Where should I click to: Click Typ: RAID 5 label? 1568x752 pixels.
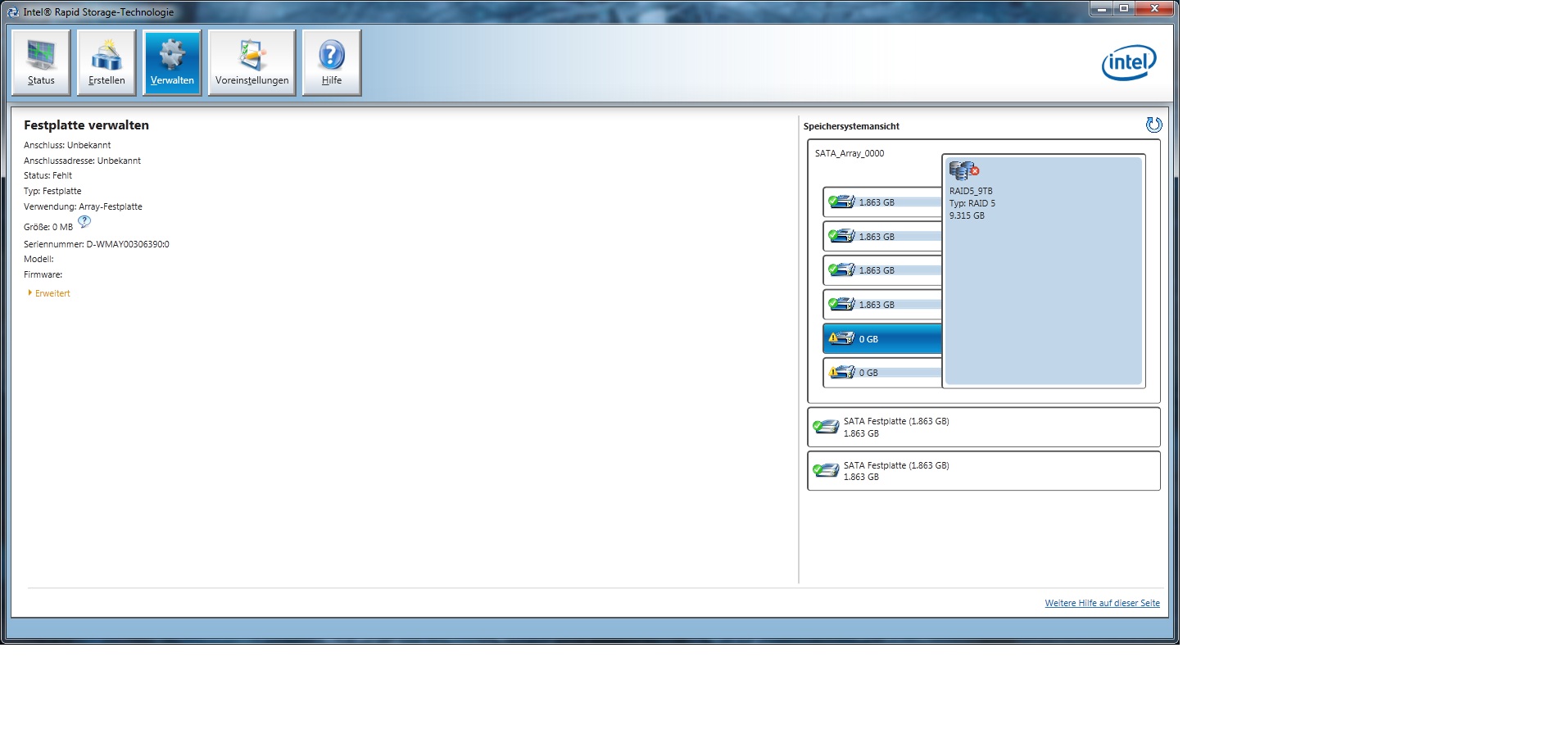pos(972,203)
